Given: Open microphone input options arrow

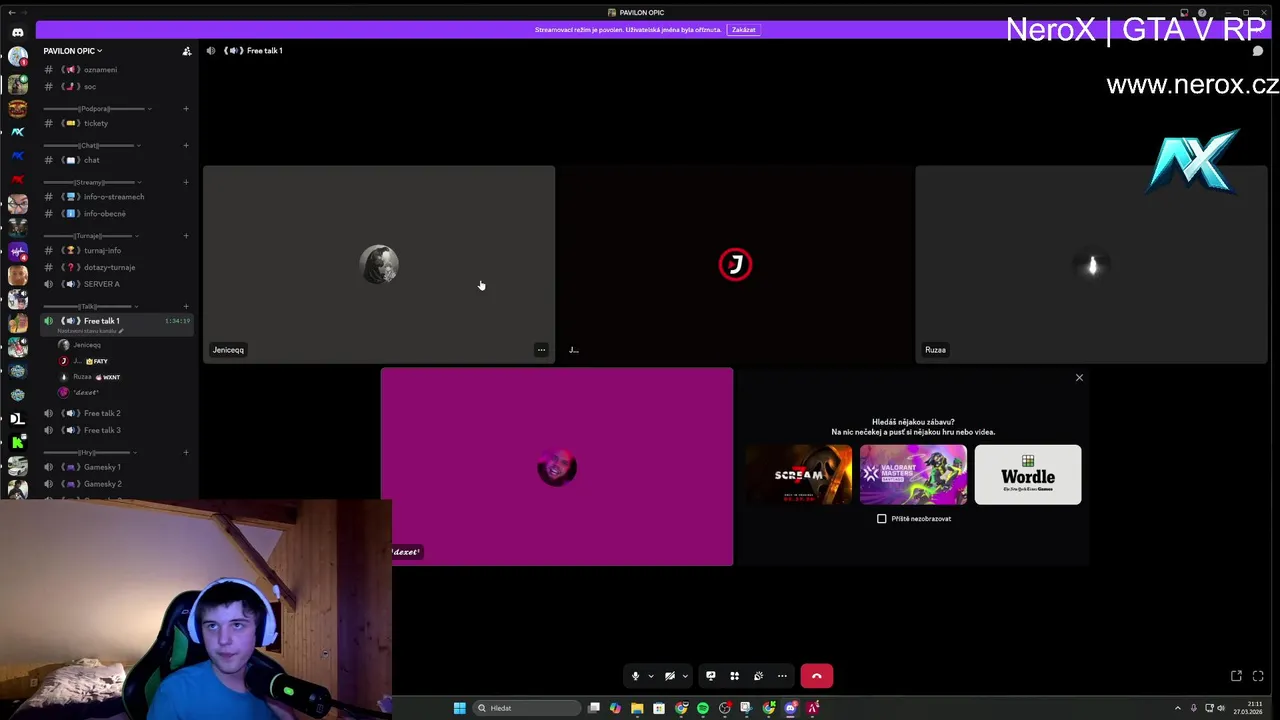Looking at the screenshot, I should [x=650, y=676].
